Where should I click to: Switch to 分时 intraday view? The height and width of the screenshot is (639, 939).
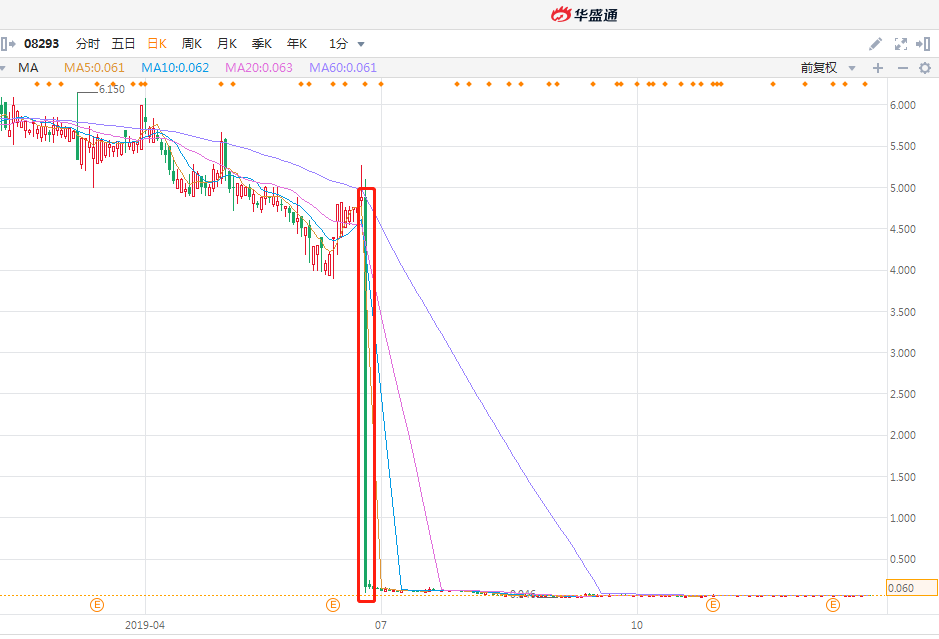click(x=87, y=44)
